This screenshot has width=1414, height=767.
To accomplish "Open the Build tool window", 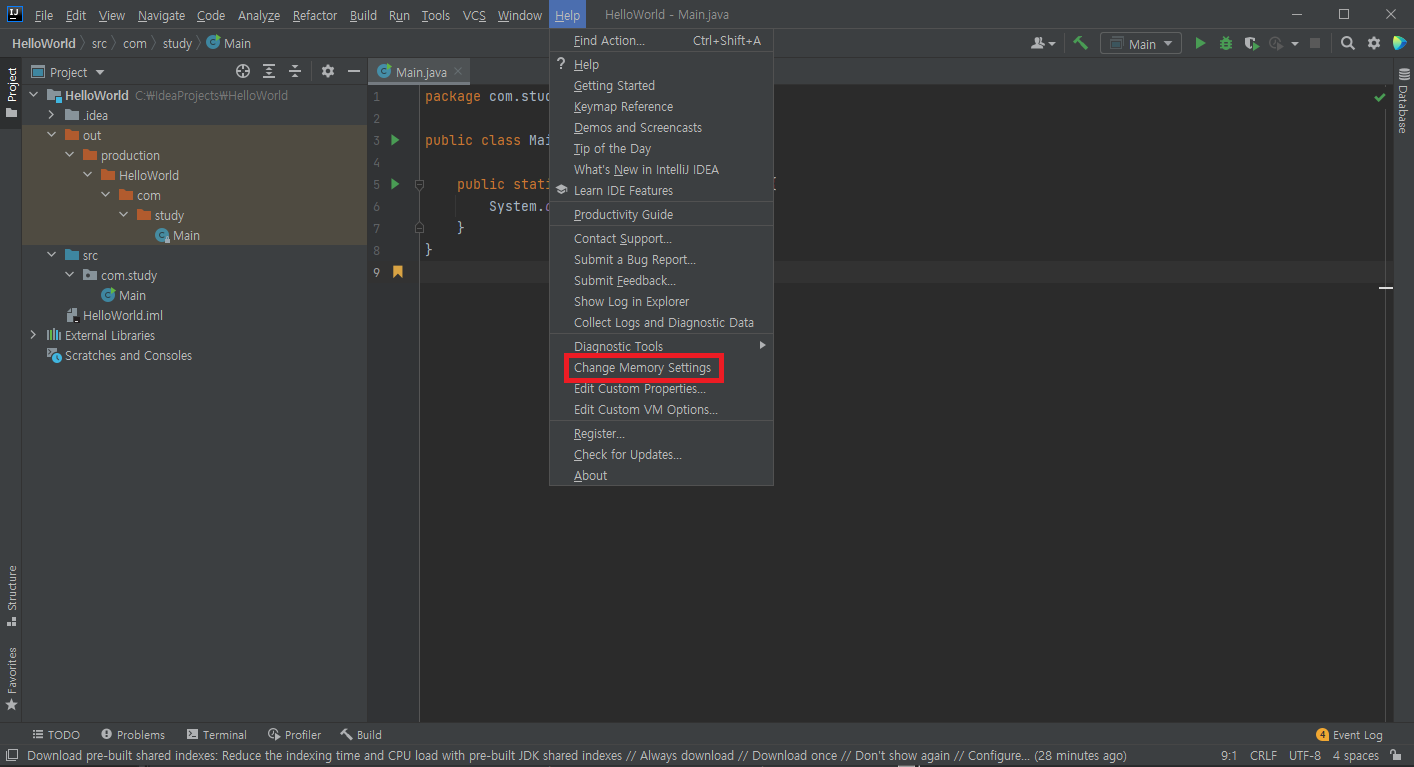I will tap(361, 734).
